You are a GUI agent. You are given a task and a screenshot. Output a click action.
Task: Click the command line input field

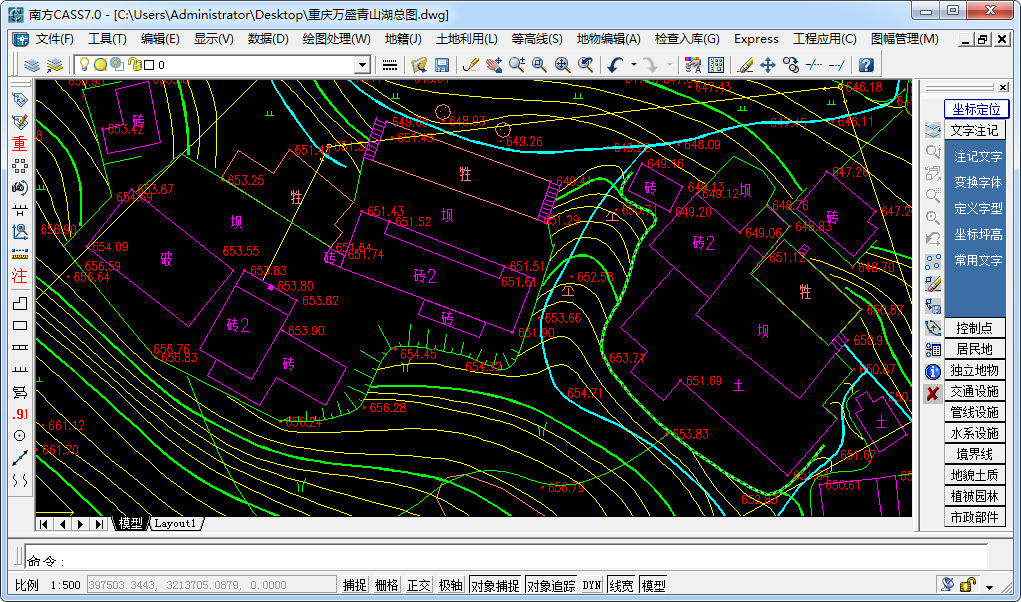506,558
